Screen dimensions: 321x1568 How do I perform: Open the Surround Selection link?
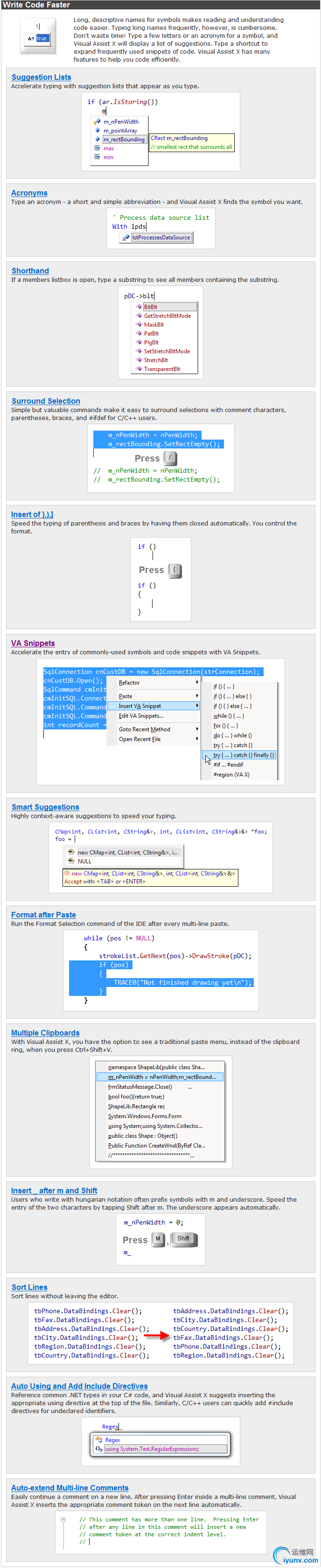(46, 400)
